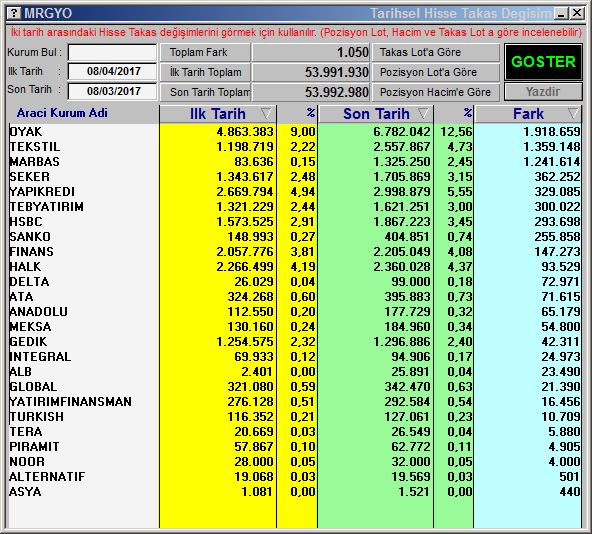
Task: Click the Araci Kurum Adi column header
Action: click(62, 113)
